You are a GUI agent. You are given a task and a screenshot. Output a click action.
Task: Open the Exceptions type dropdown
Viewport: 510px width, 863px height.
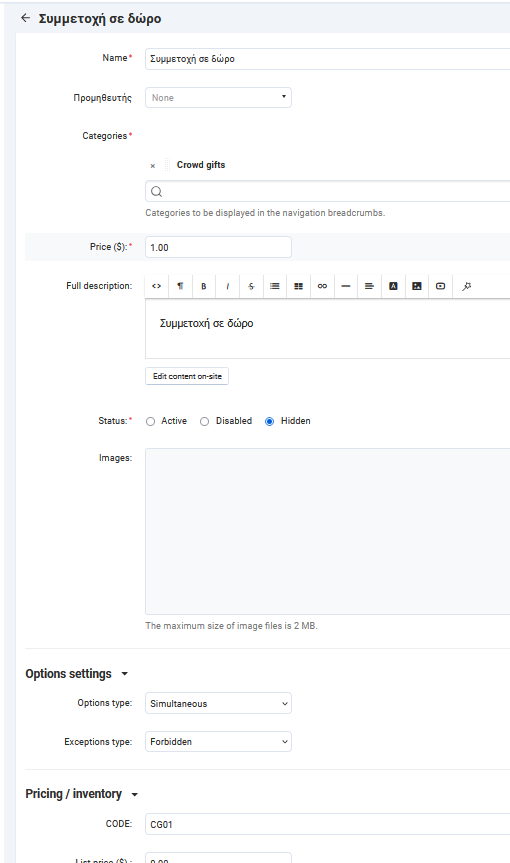pyautogui.click(x=218, y=741)
